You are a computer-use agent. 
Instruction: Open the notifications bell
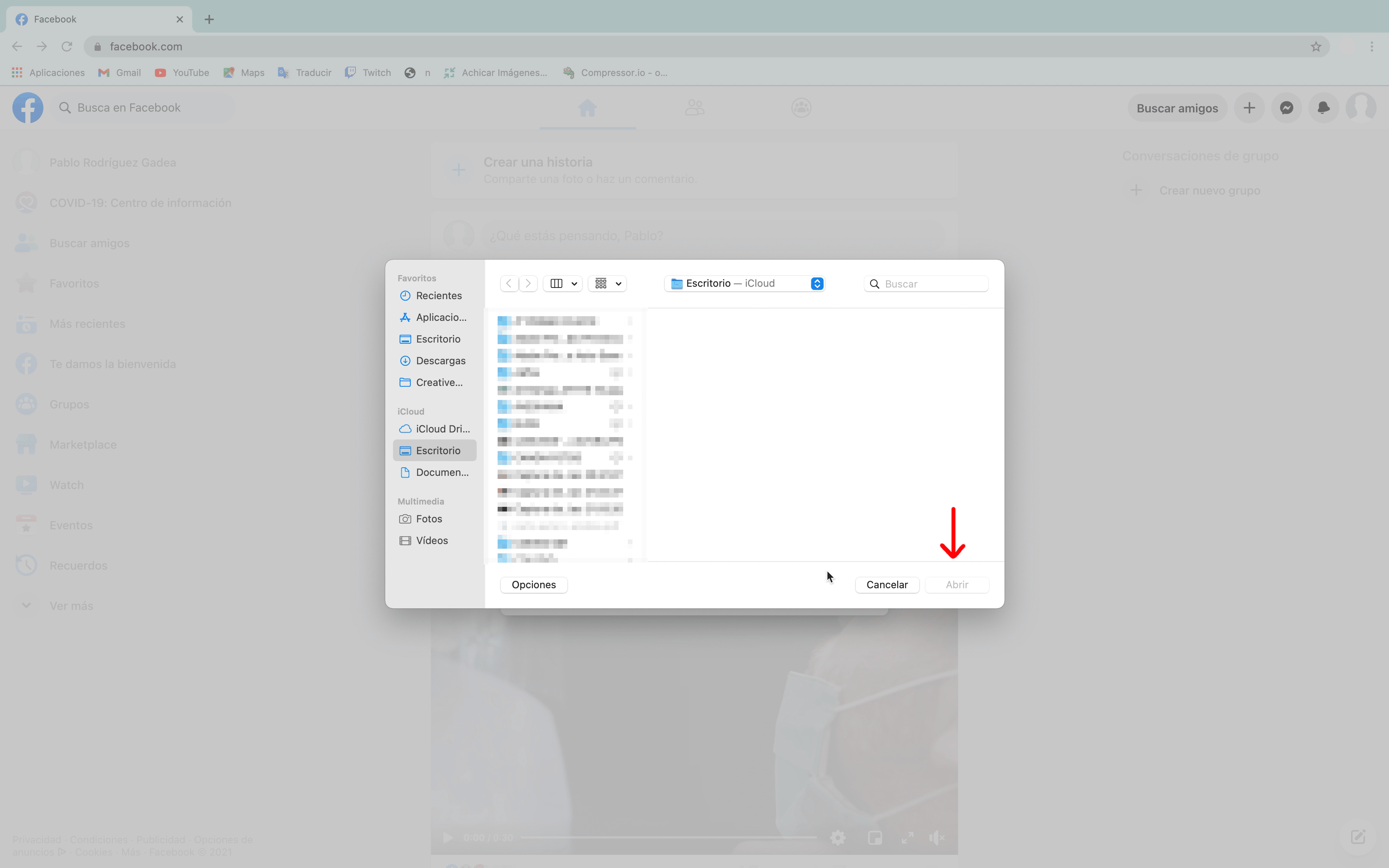click(1324, 108)
